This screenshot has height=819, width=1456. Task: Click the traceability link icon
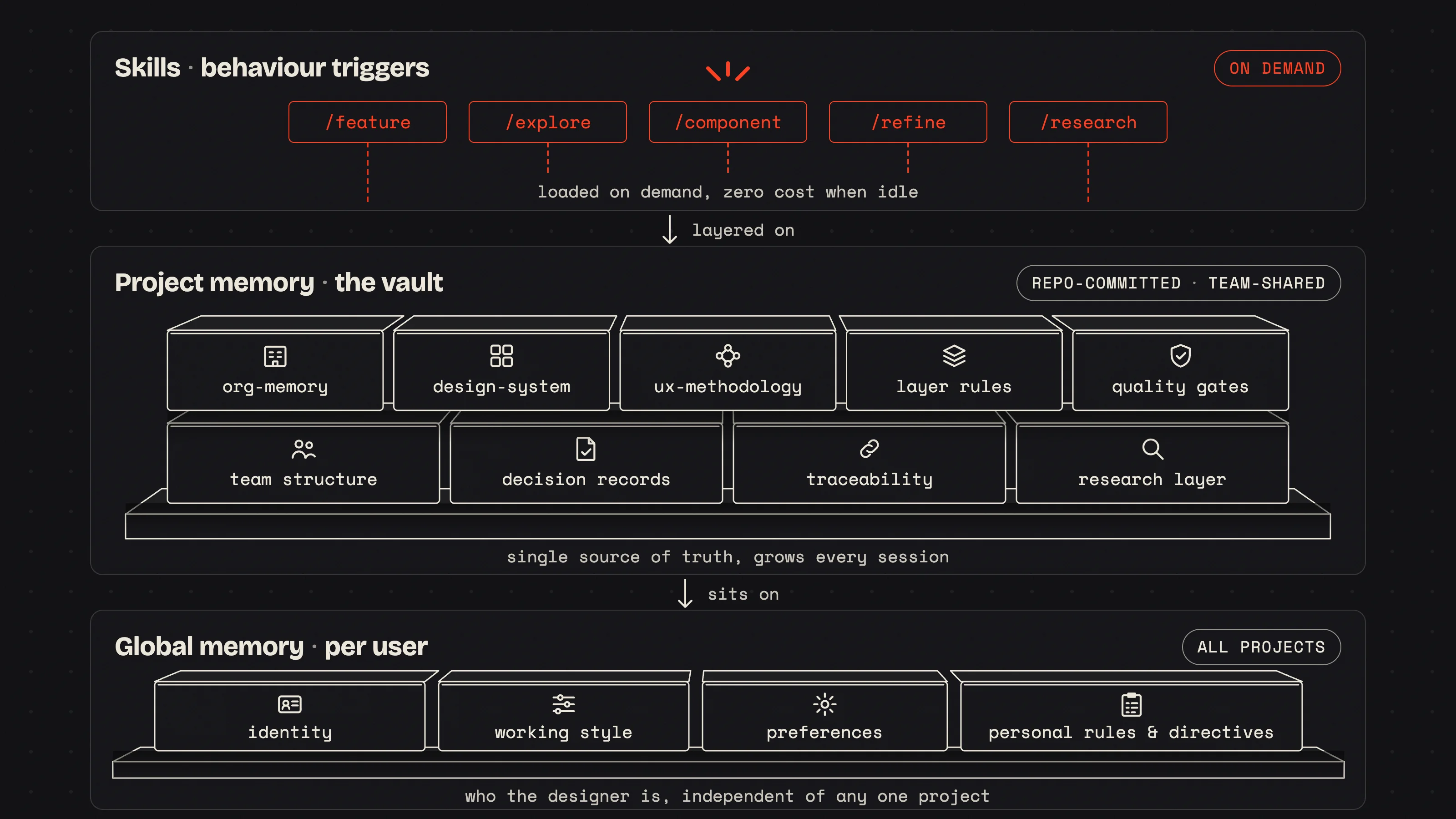click(870, 449)
